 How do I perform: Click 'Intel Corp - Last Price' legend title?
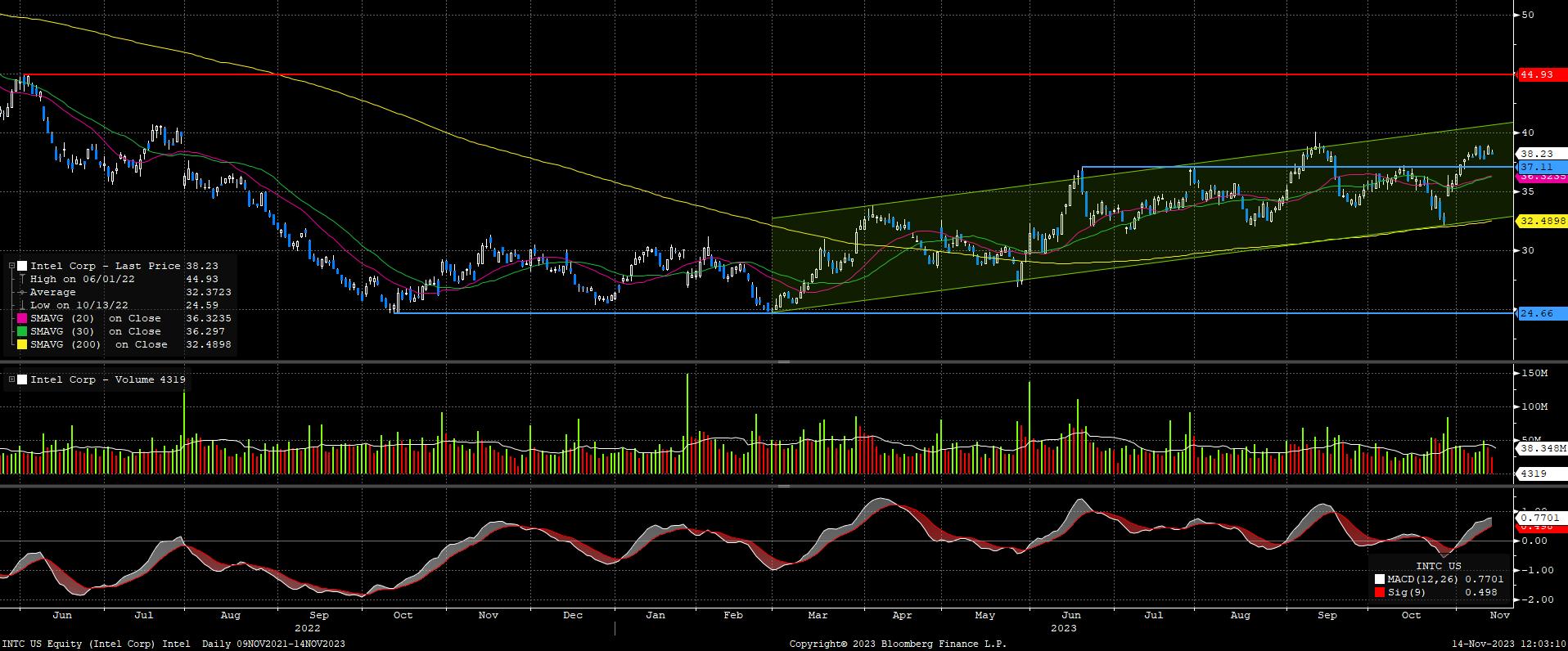[106, 266]
